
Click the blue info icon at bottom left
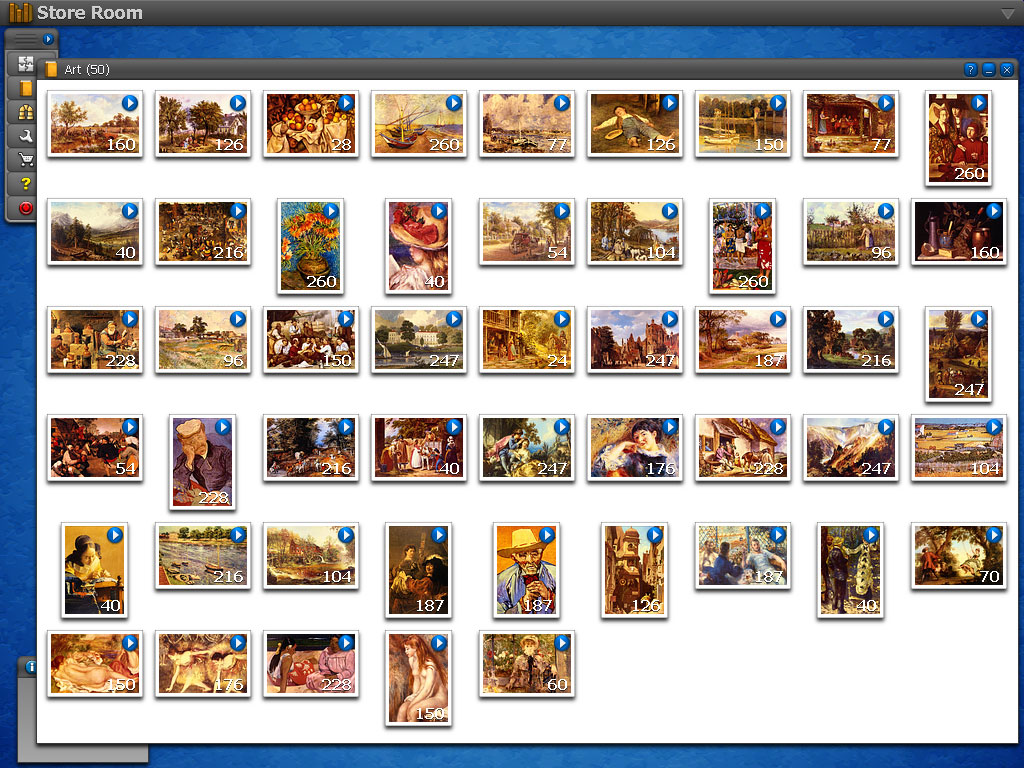(x=31, y=667)
